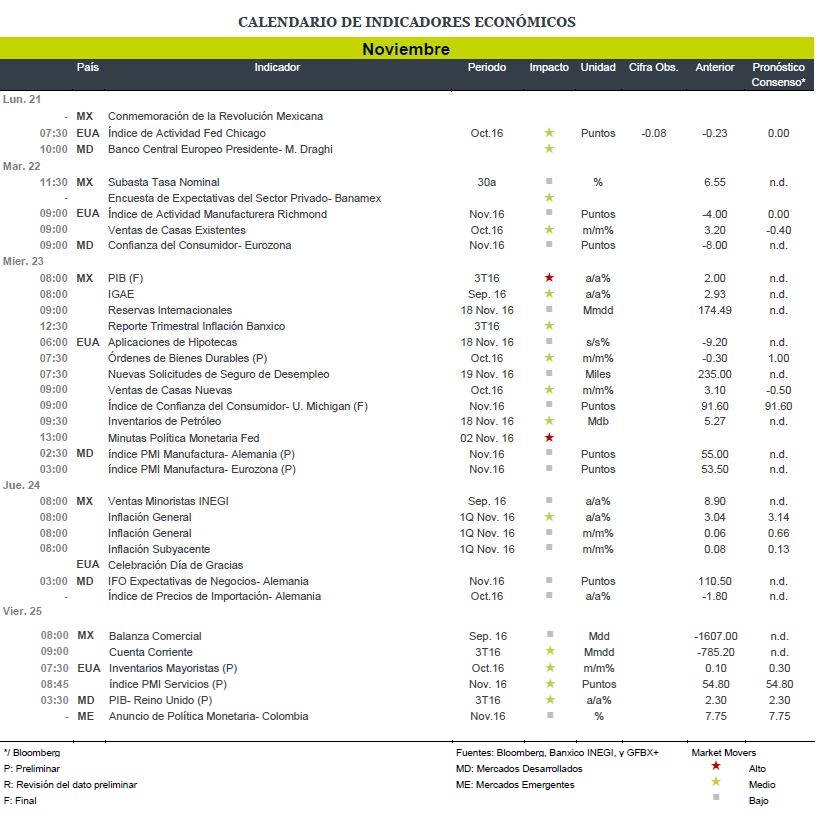Select the Noviembre month header bar
Screen dimensions: 830x821
407,49
